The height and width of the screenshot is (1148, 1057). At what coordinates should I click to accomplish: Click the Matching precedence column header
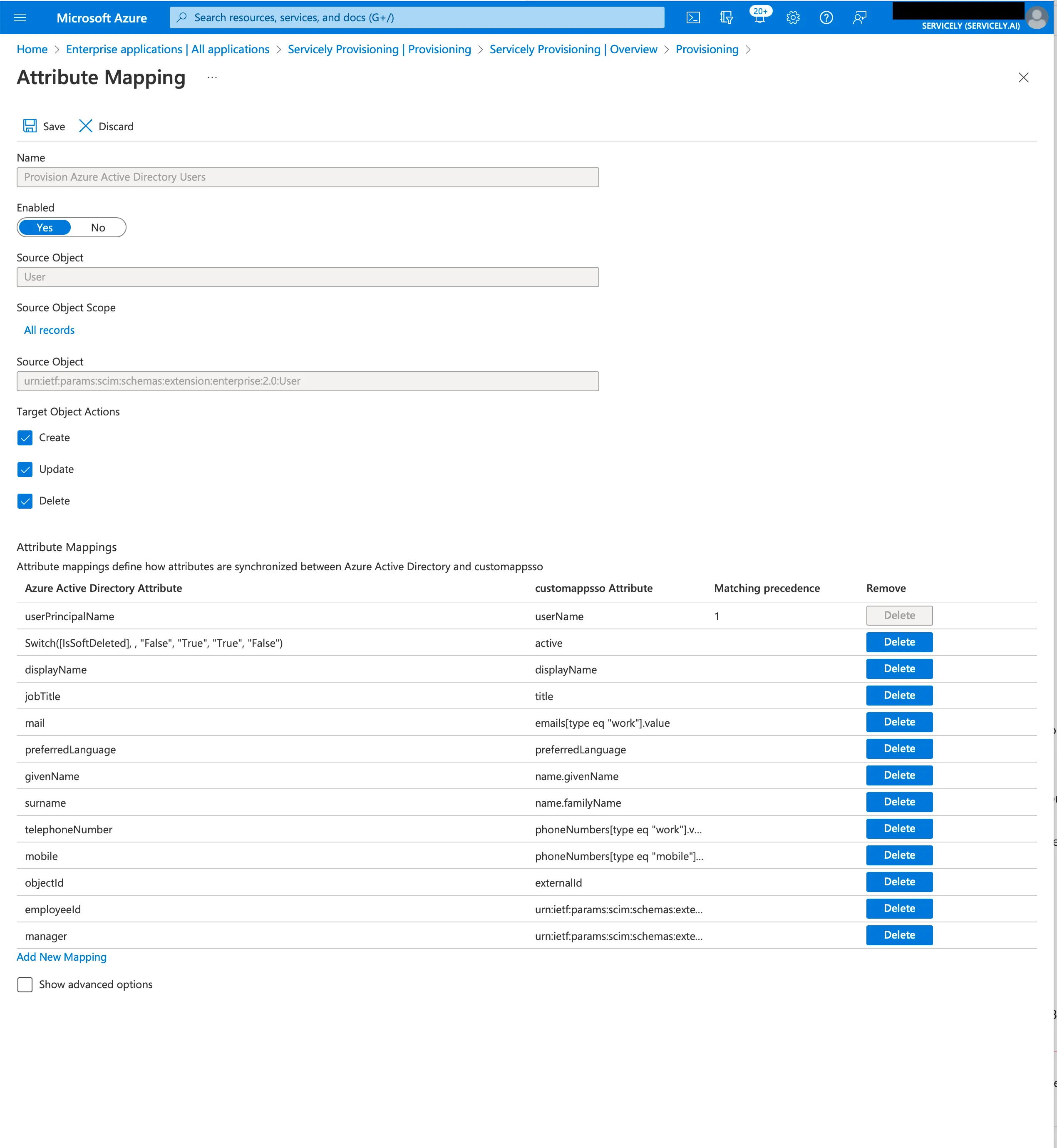tap(767, 588)
